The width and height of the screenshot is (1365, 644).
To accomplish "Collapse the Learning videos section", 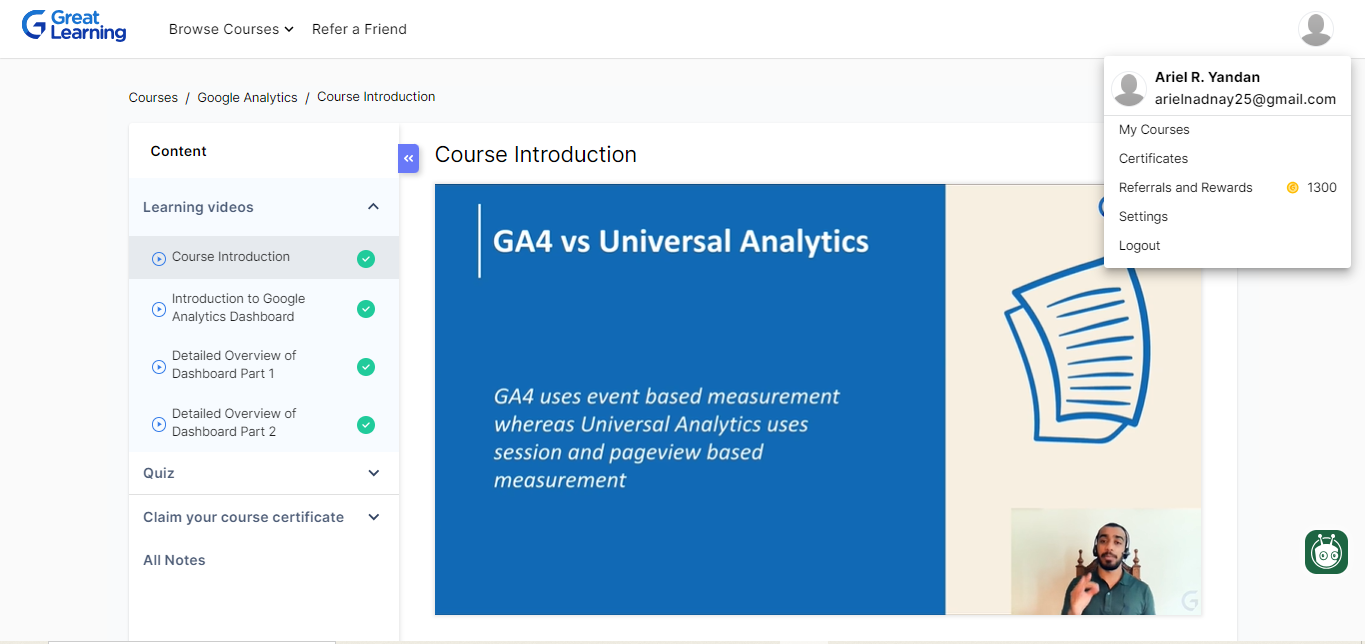I will click(x=373, y=207).
